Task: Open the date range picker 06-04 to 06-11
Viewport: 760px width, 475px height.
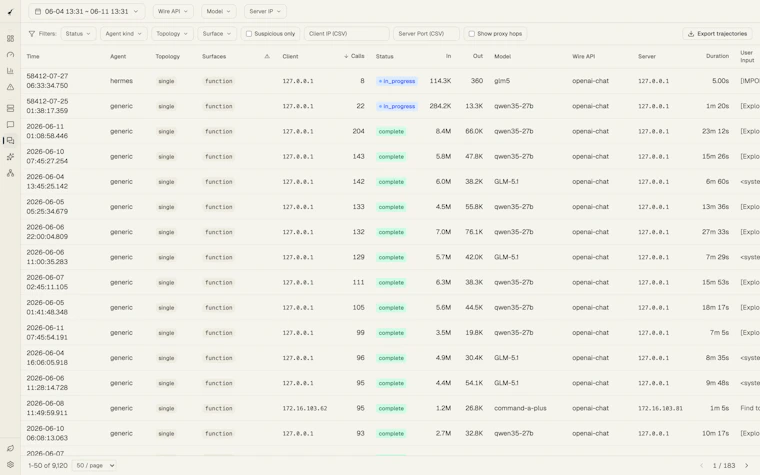Action: coord(86,12)
